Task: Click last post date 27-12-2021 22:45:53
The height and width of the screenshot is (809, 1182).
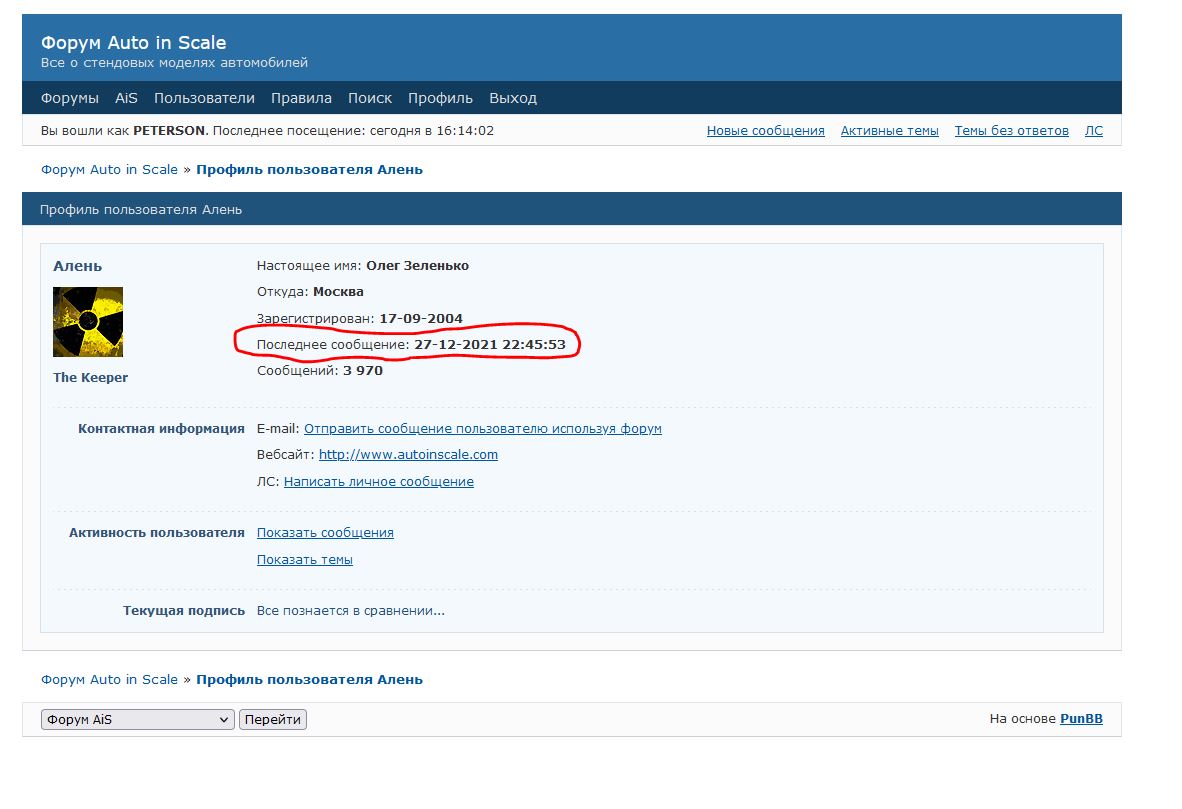Action: 490,345
